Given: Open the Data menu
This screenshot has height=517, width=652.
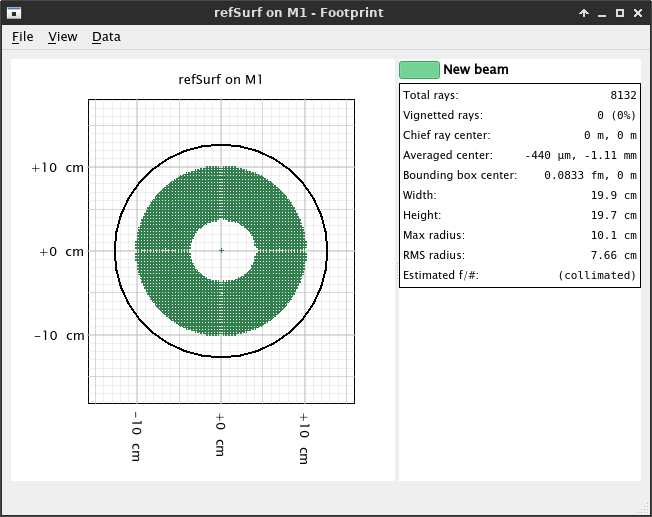Looking at the screenshot, I should click(106, 37).
